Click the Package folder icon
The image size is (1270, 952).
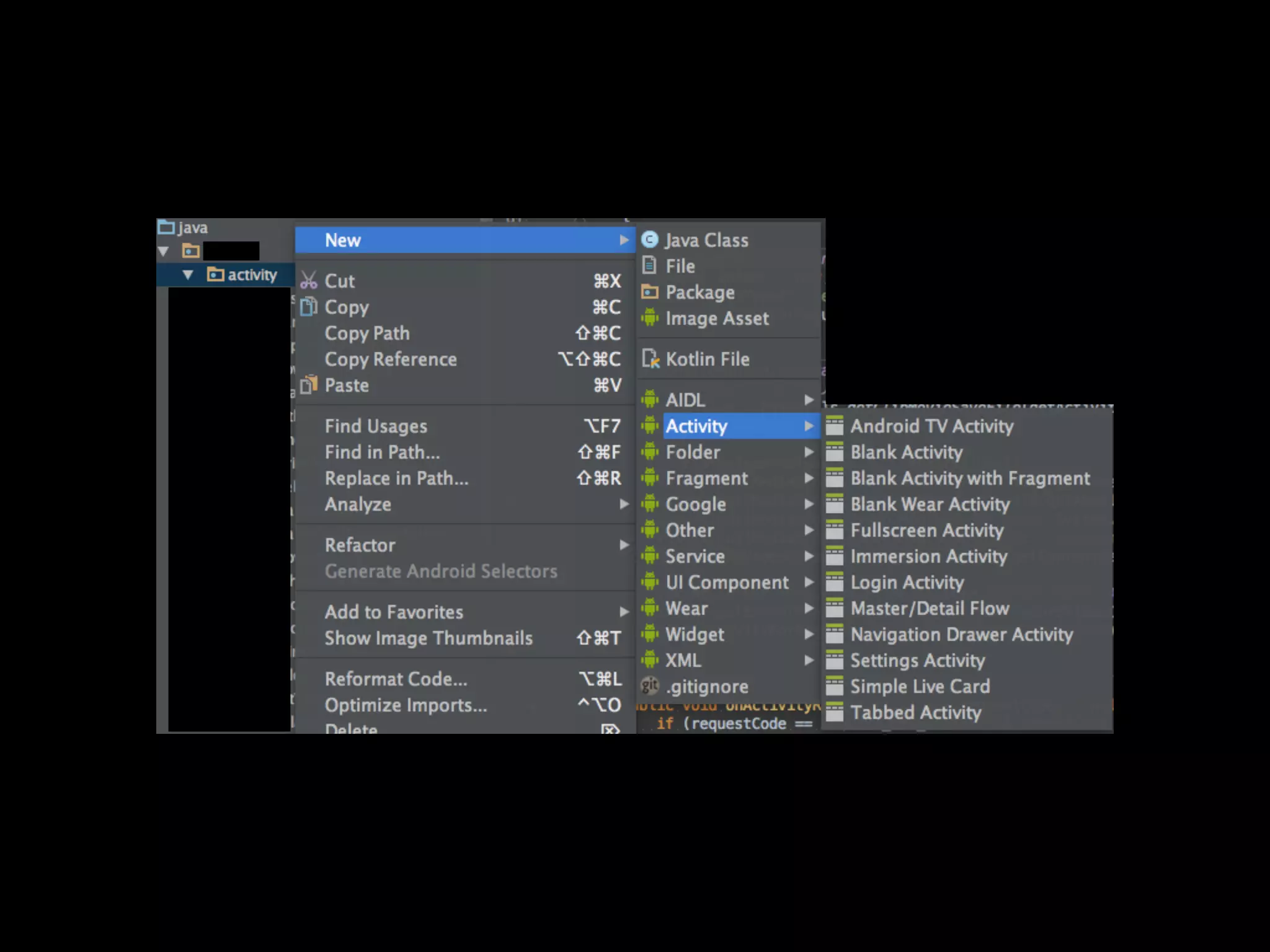pyautogui.click(x=649, y=292)
